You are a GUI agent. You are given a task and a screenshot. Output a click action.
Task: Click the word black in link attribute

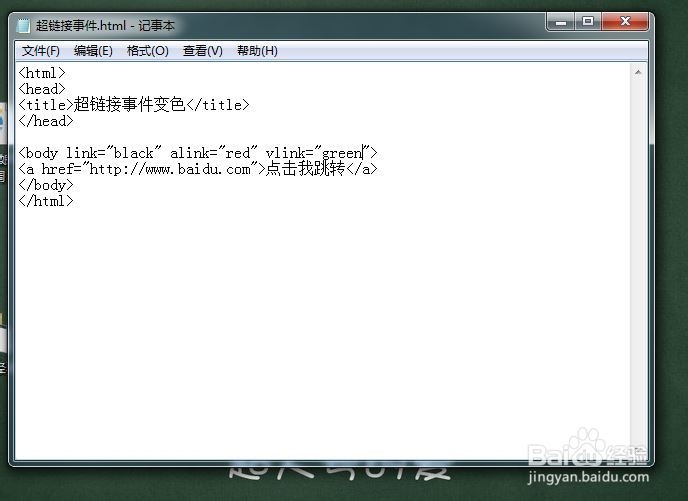133,153
